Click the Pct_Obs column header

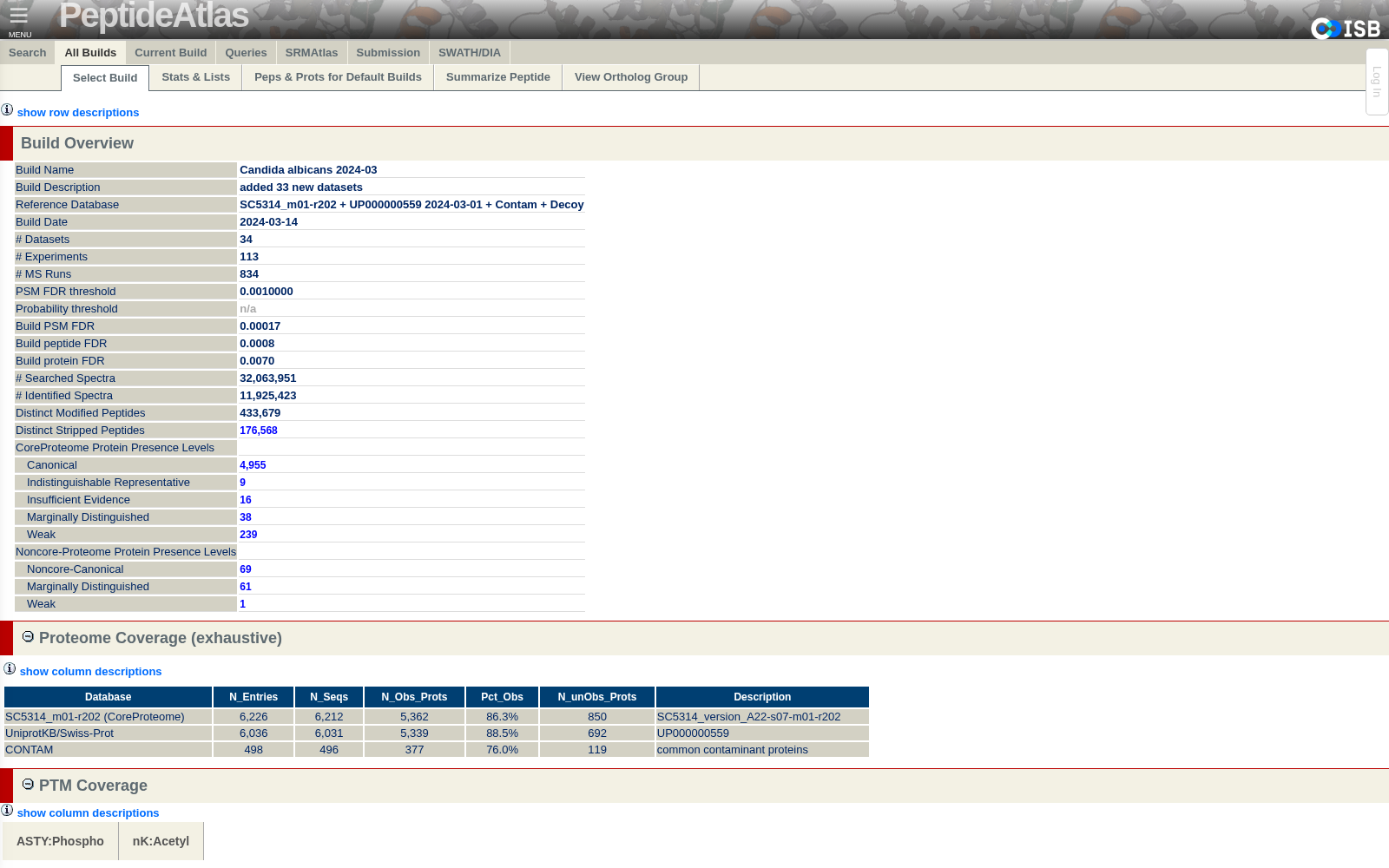(502, 697)
